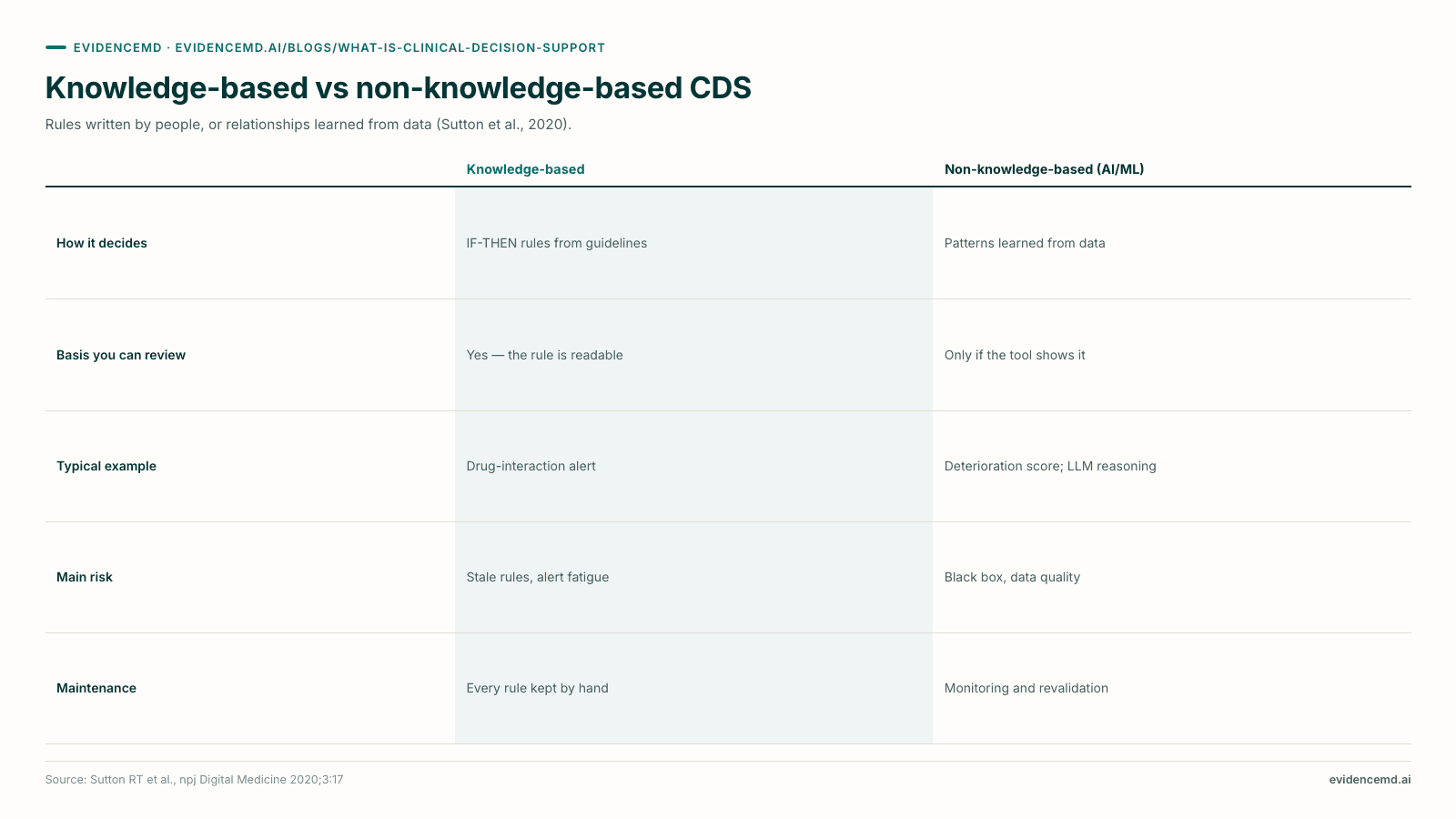This screenshot has width=1456, height=819.
Task: Select the 'How it decides' row label
Action: pos(102,243)
